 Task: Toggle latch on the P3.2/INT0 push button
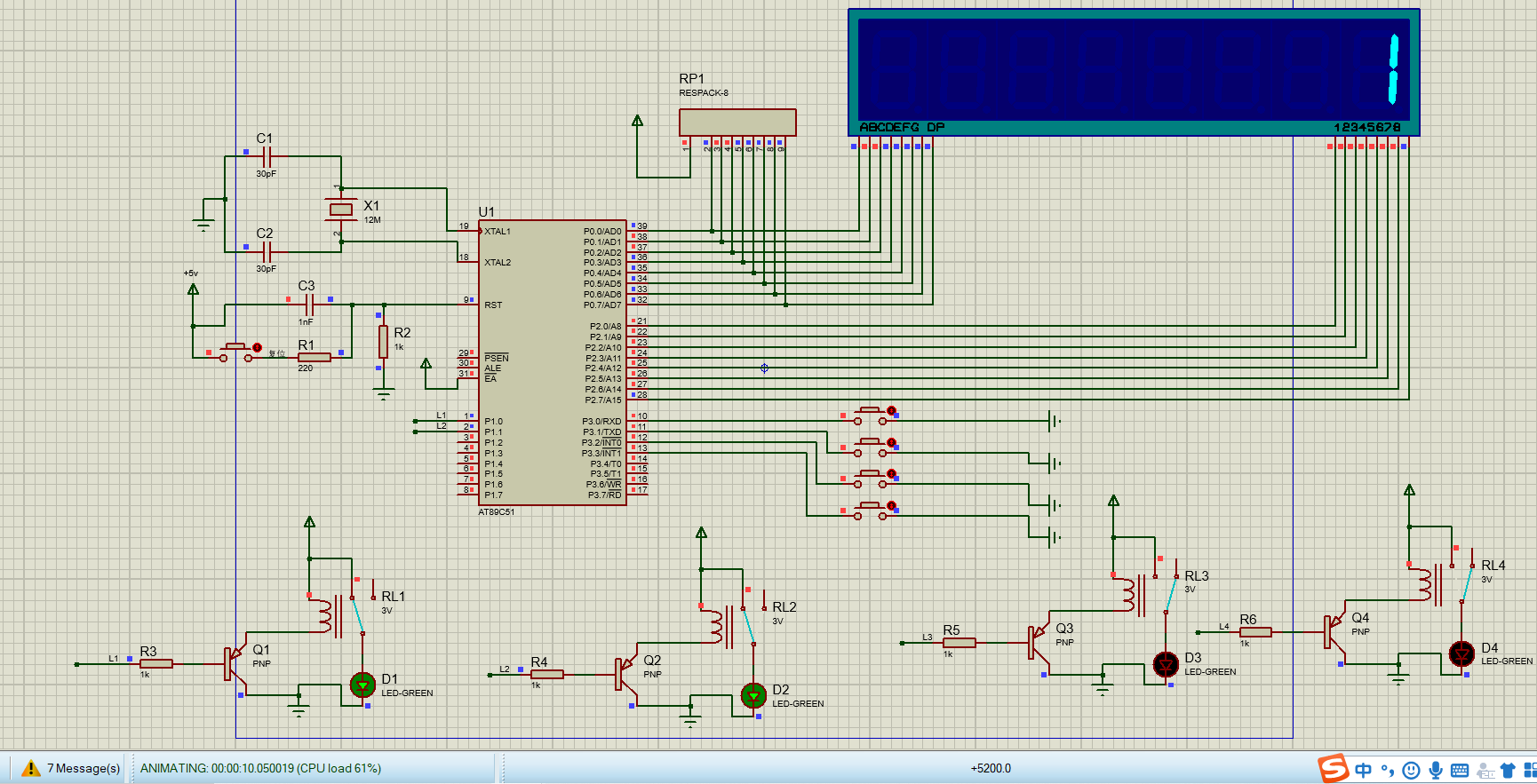click(x=891, y=474)
